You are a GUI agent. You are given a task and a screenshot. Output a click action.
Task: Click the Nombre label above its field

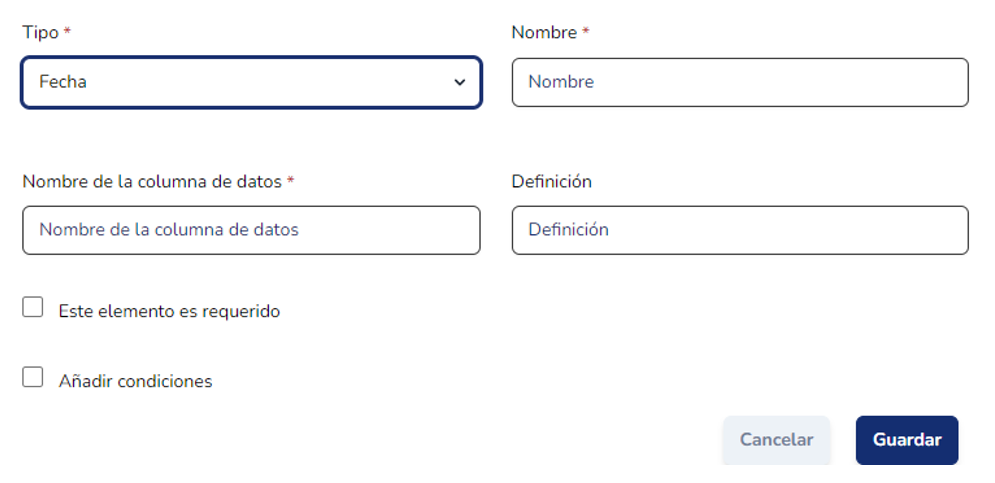544,32
